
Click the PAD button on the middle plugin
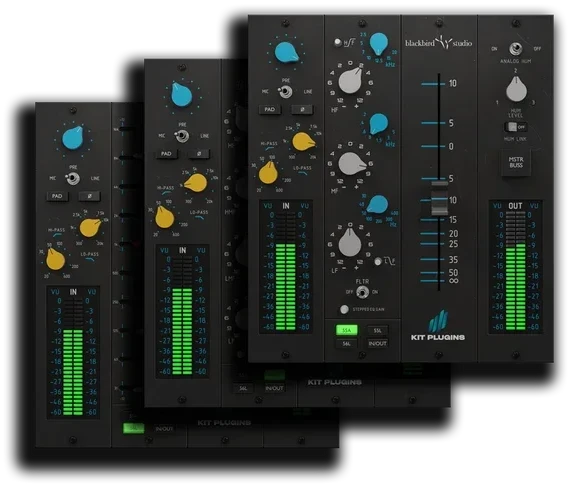pyautogui.click(x=166, y=154)
